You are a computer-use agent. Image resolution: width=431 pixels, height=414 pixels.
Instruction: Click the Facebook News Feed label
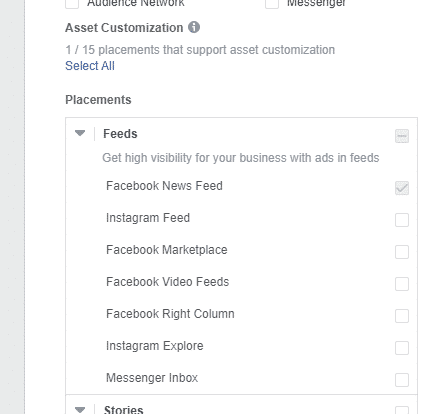(164, 186)
